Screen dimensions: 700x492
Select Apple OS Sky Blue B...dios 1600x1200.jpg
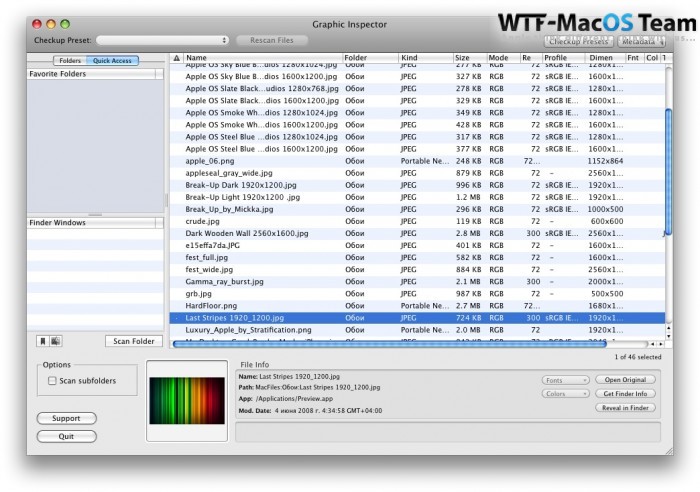(417, 77)
